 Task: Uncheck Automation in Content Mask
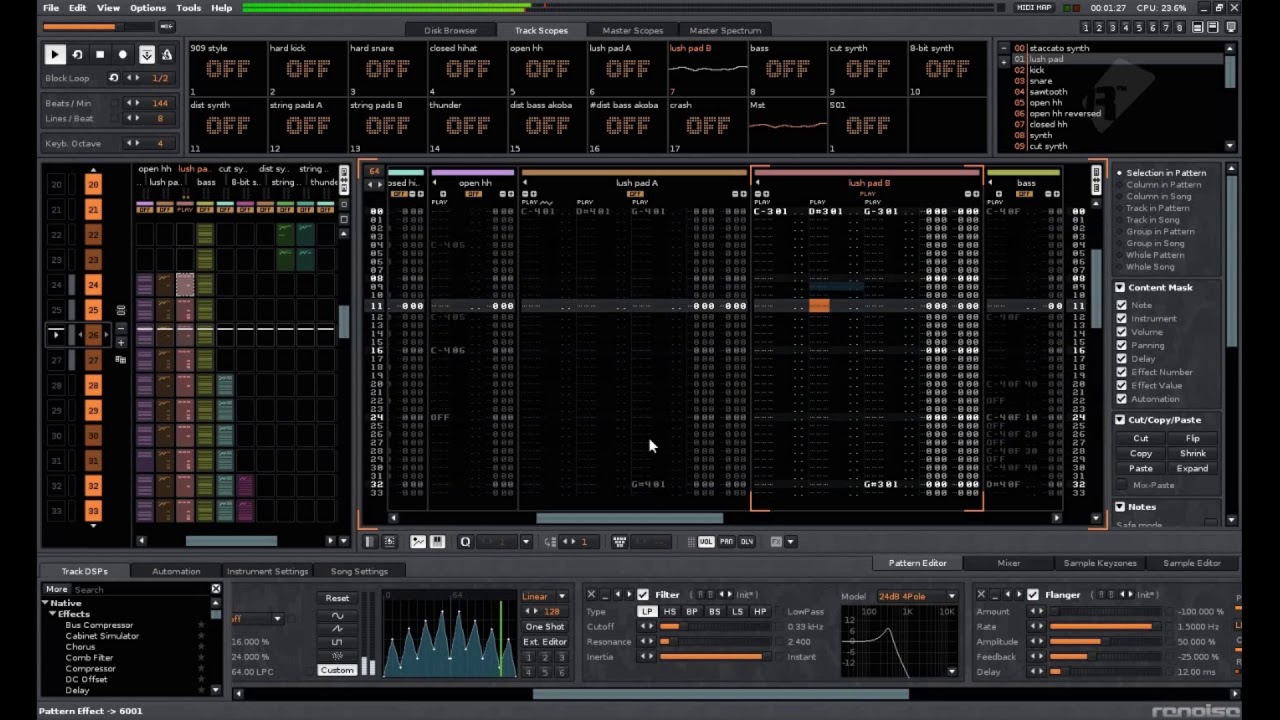[x=1121, y=399]
